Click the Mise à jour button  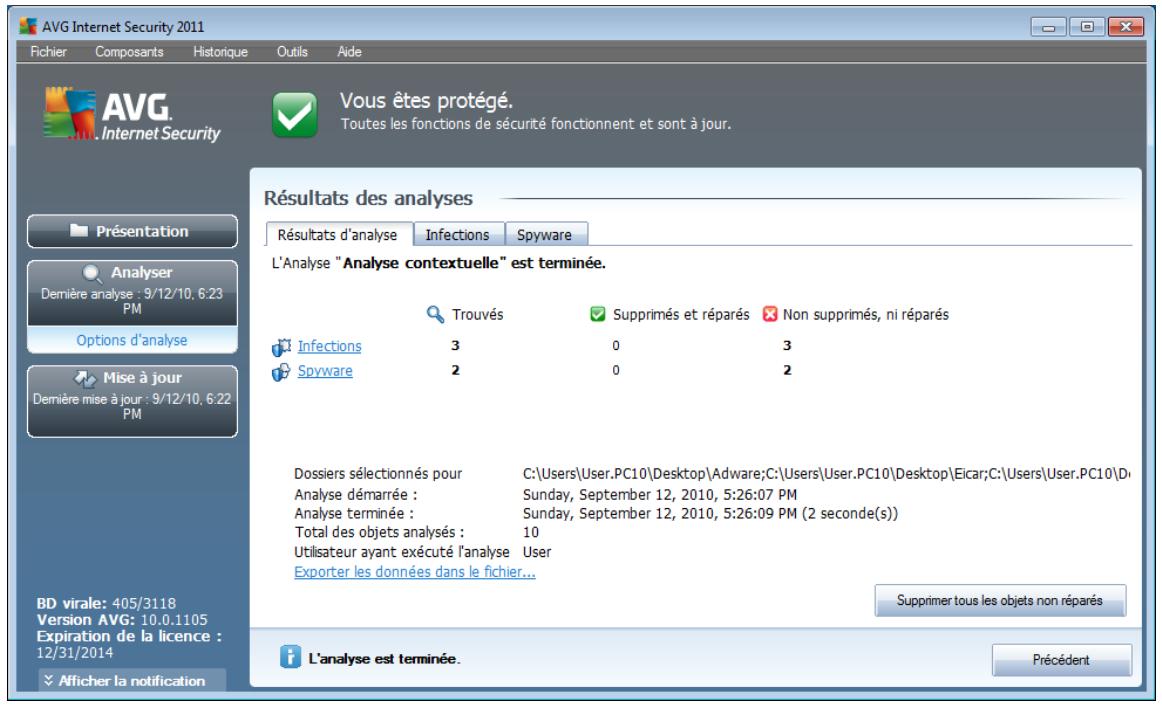(133, 401)
